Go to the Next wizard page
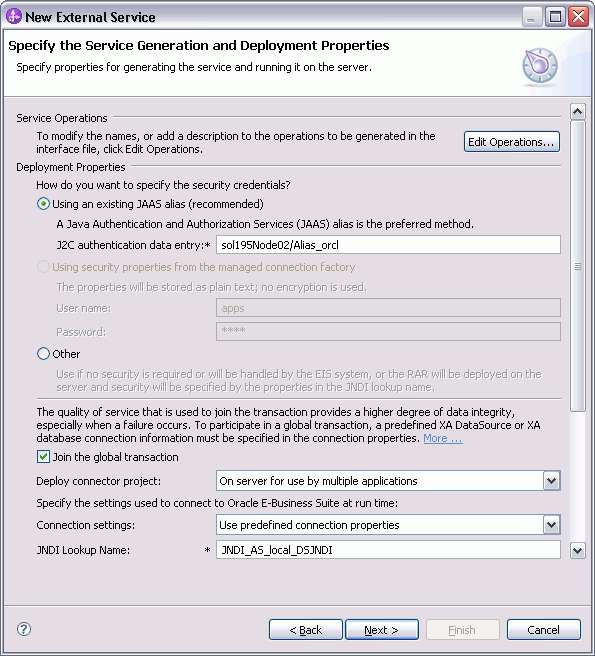 pyautogui.click(x=382, y=630)
